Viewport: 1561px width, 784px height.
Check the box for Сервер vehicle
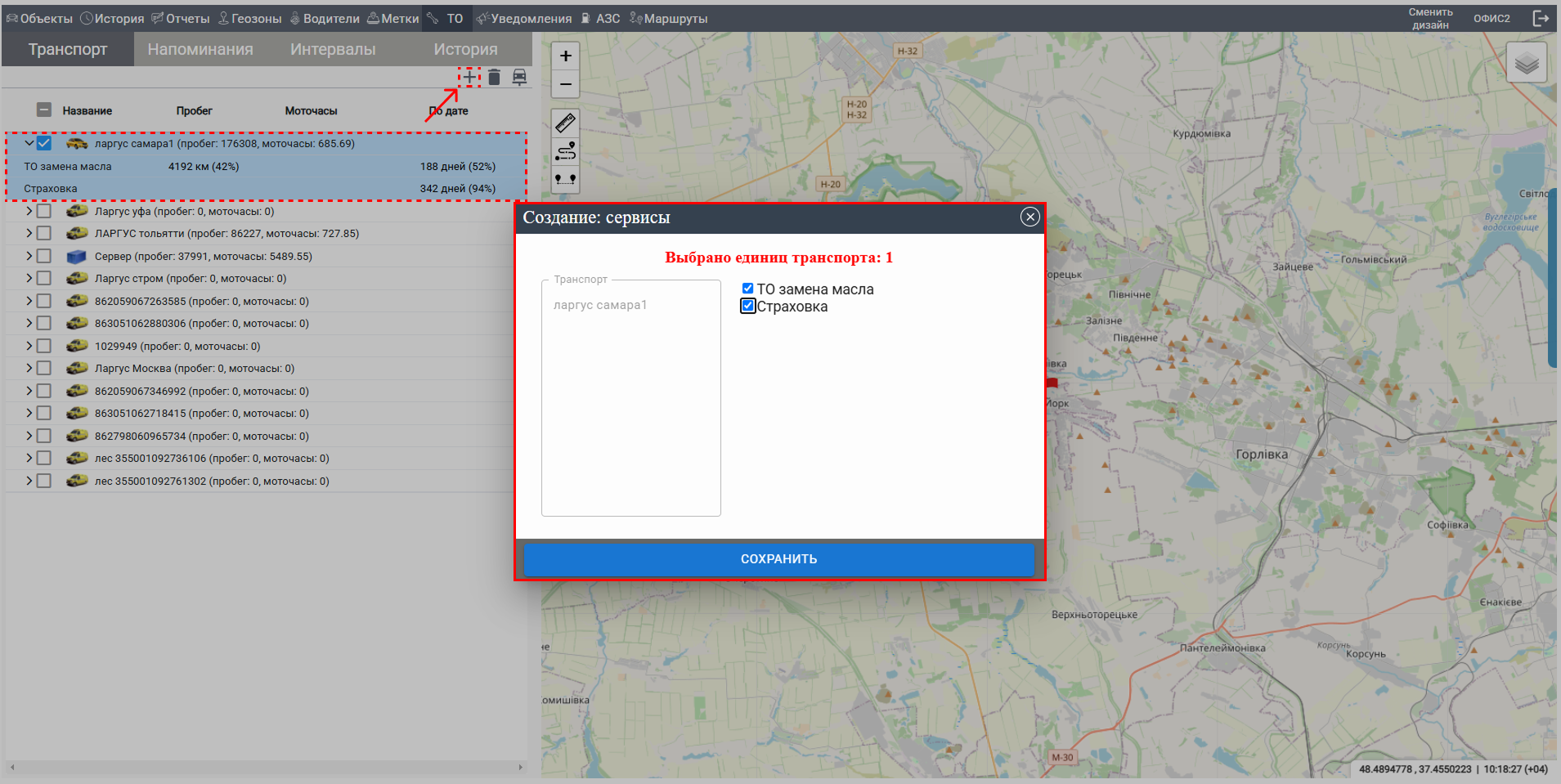pyautogui.click(x=44, y=256)
